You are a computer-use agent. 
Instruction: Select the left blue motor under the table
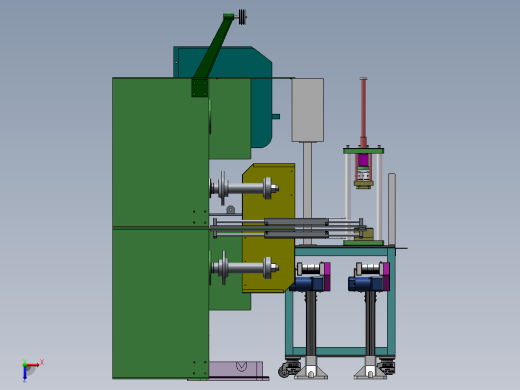pos(307,284)
